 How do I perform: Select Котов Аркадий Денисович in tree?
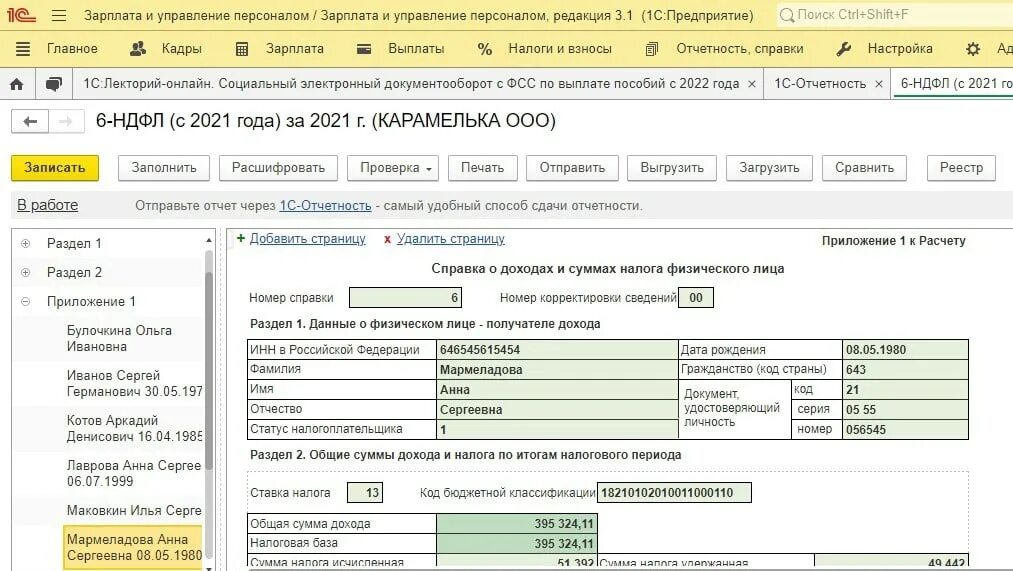pyautogui.click(x=134, y=428)
